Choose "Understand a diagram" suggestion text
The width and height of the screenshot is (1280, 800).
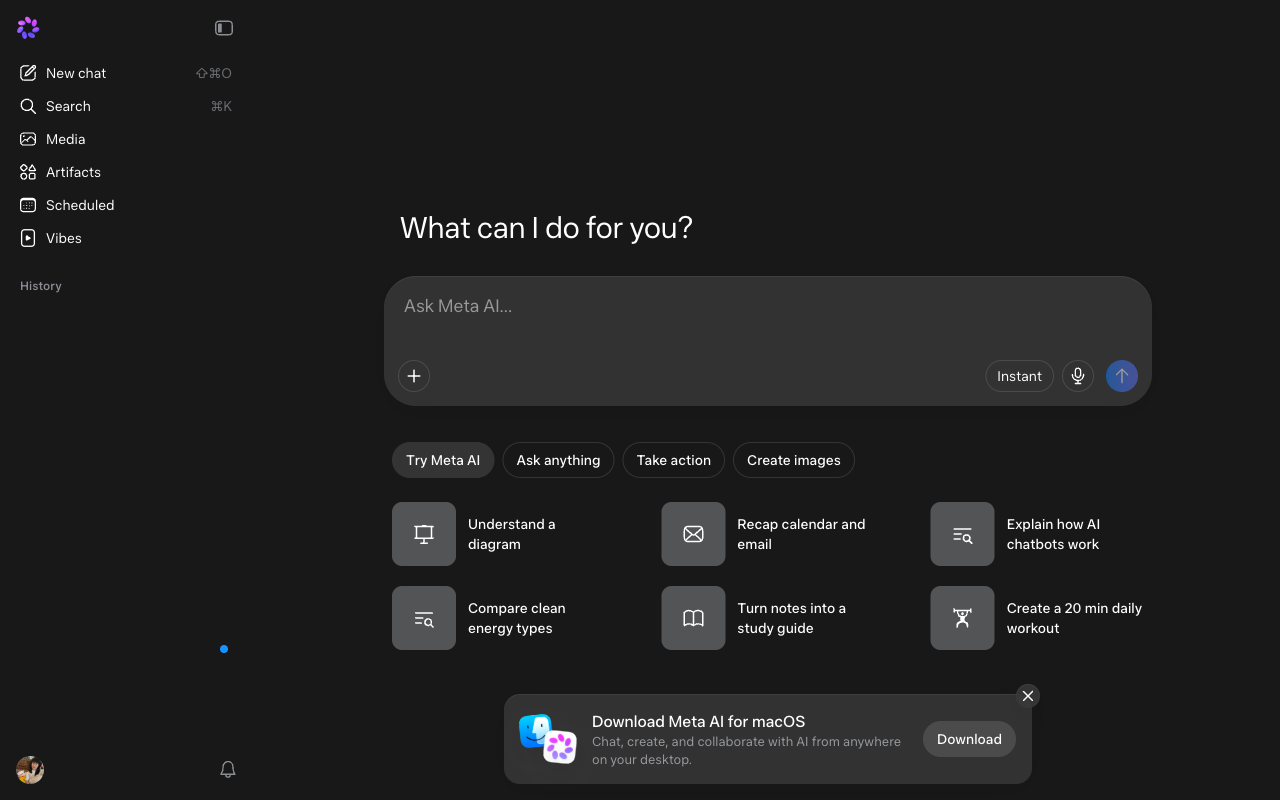(512, 534)
